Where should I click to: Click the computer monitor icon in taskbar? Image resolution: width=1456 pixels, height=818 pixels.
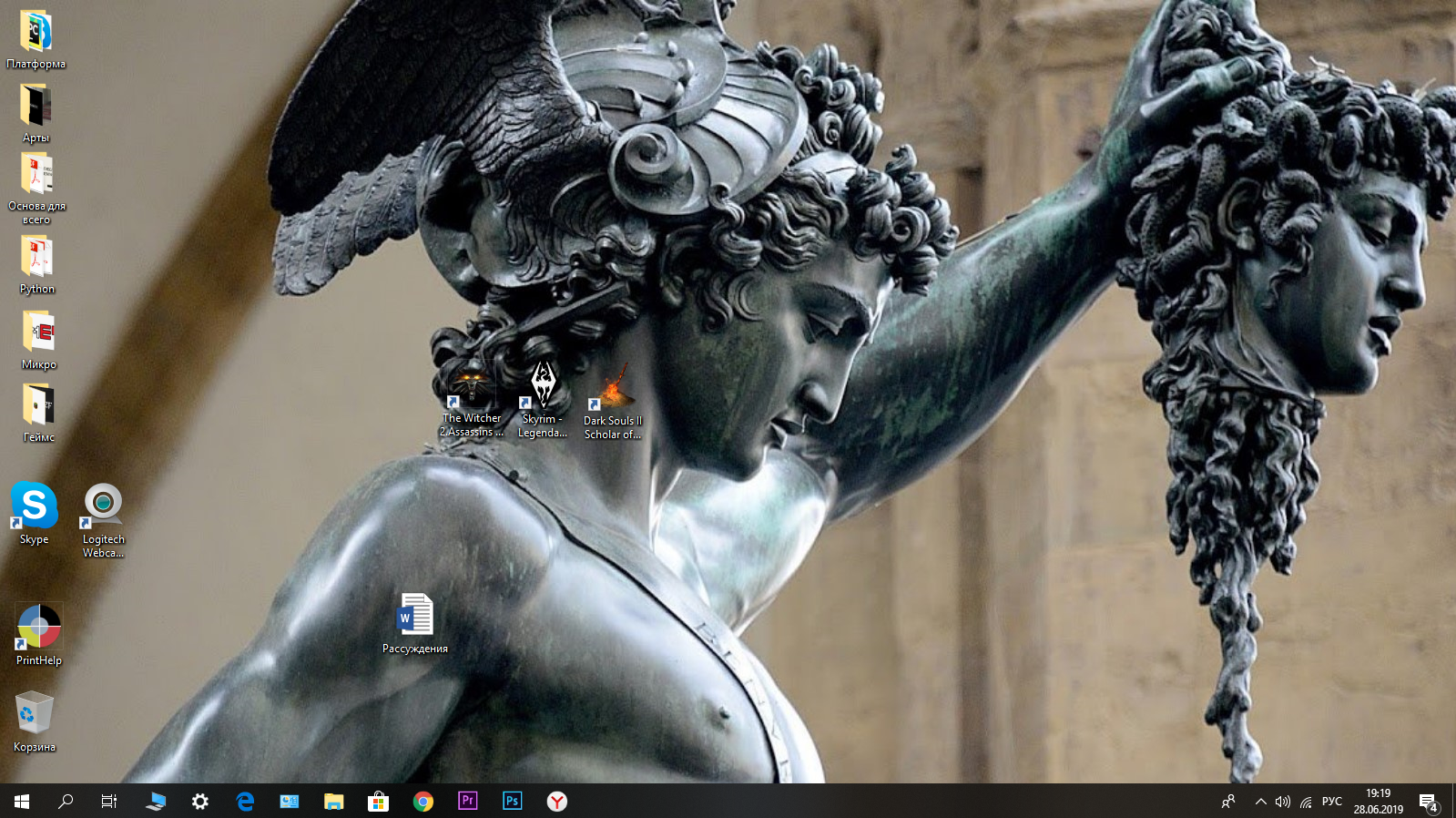(156, 802)
